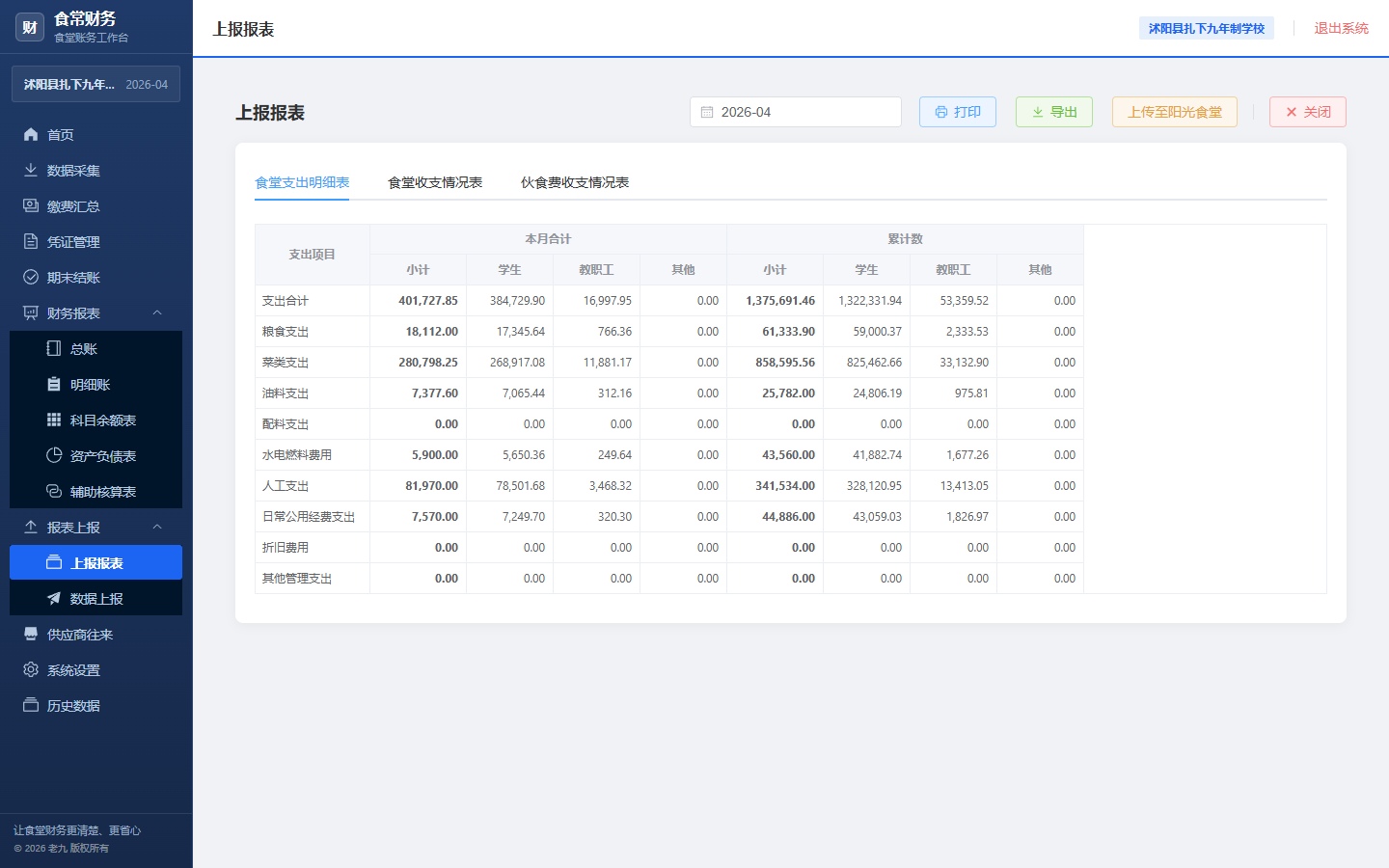Click 退出系统 link
The image size is (1389, 868).
tap(1341, 28)
